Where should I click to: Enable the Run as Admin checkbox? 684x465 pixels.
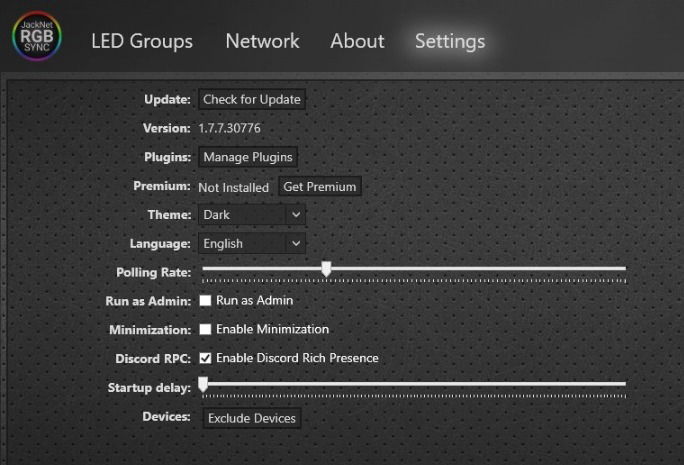(x=206, y=300)
